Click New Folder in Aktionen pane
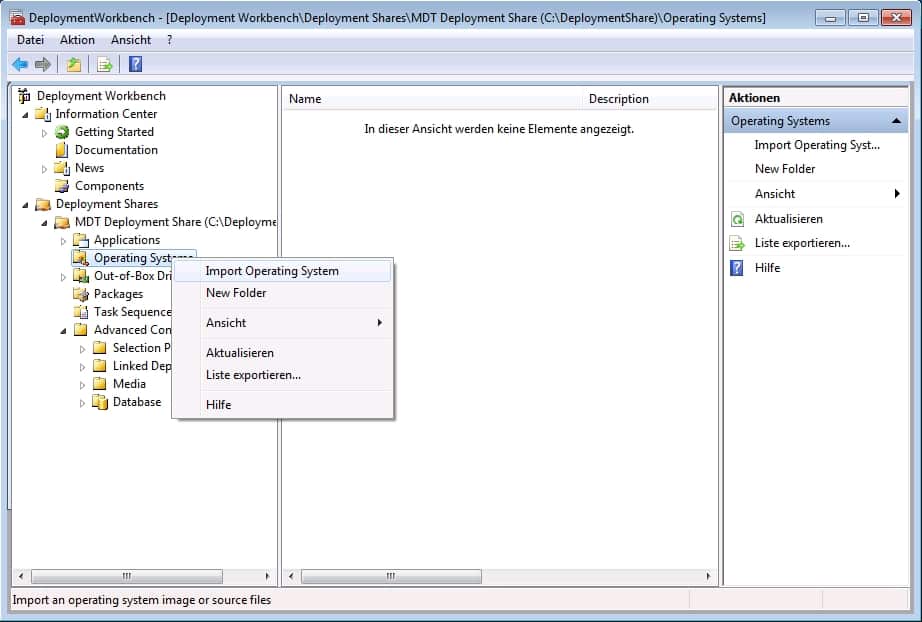 coord(784,169)
